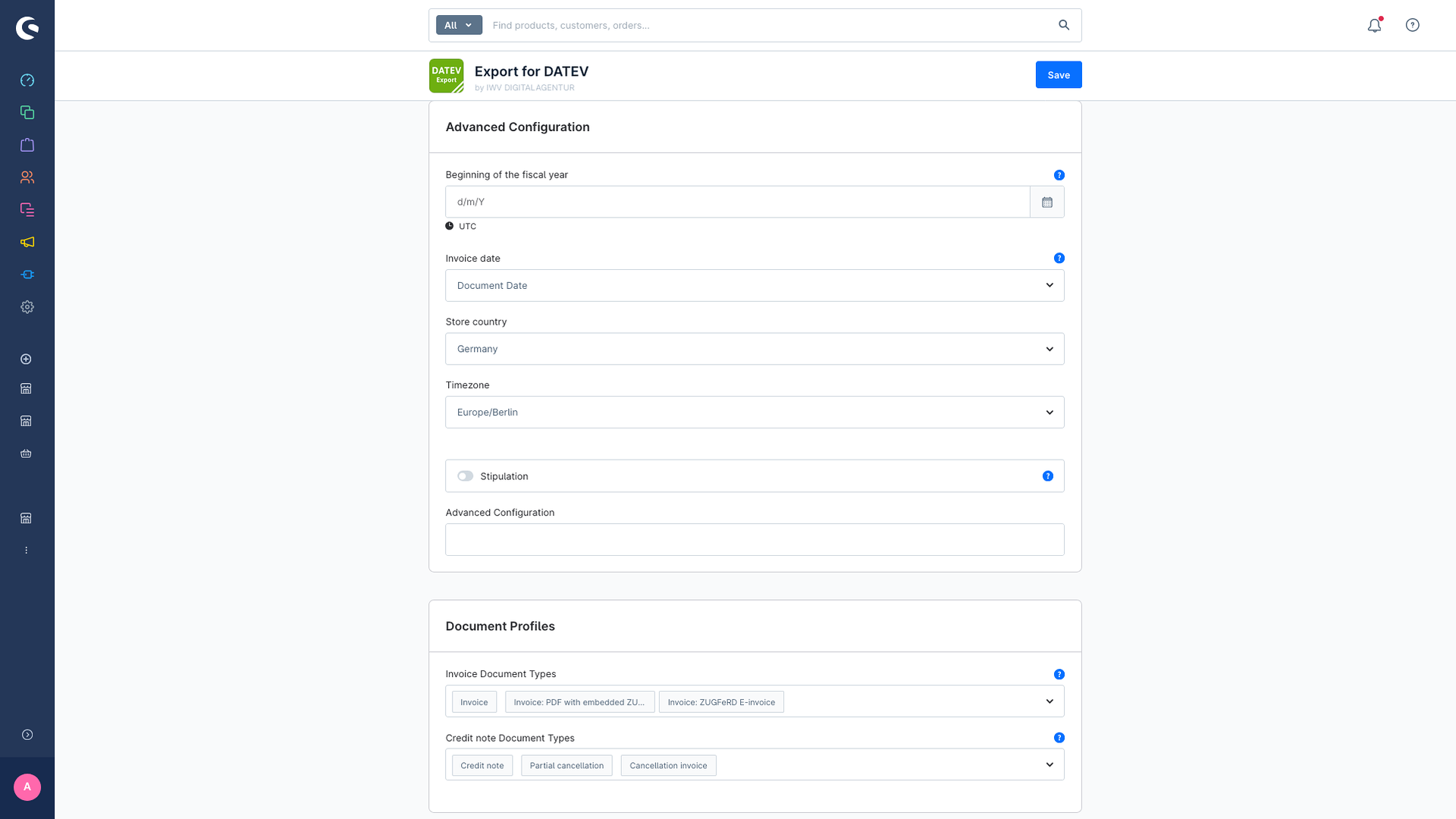The image size is (1456, 819).
Task: Open the Marketing megaphone icon in sidebar
Action: tap(27, 242)
